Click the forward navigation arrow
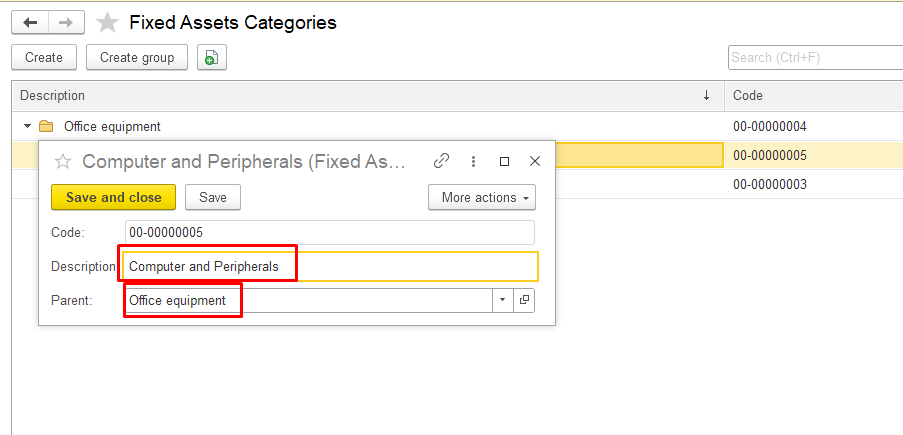This screenshot has height=435, width=903. 66,22
